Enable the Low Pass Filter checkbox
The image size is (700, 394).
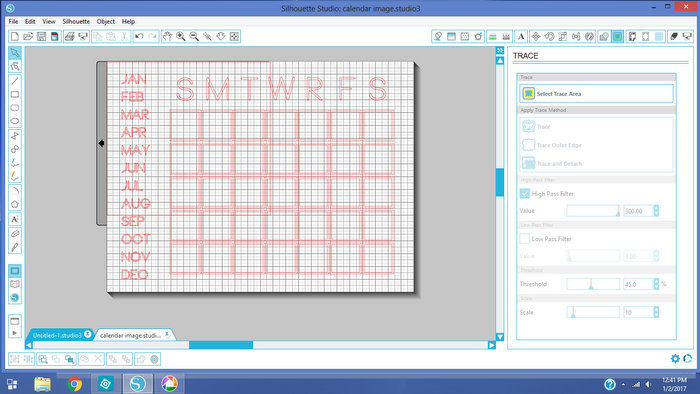click(x=525, y=239)
